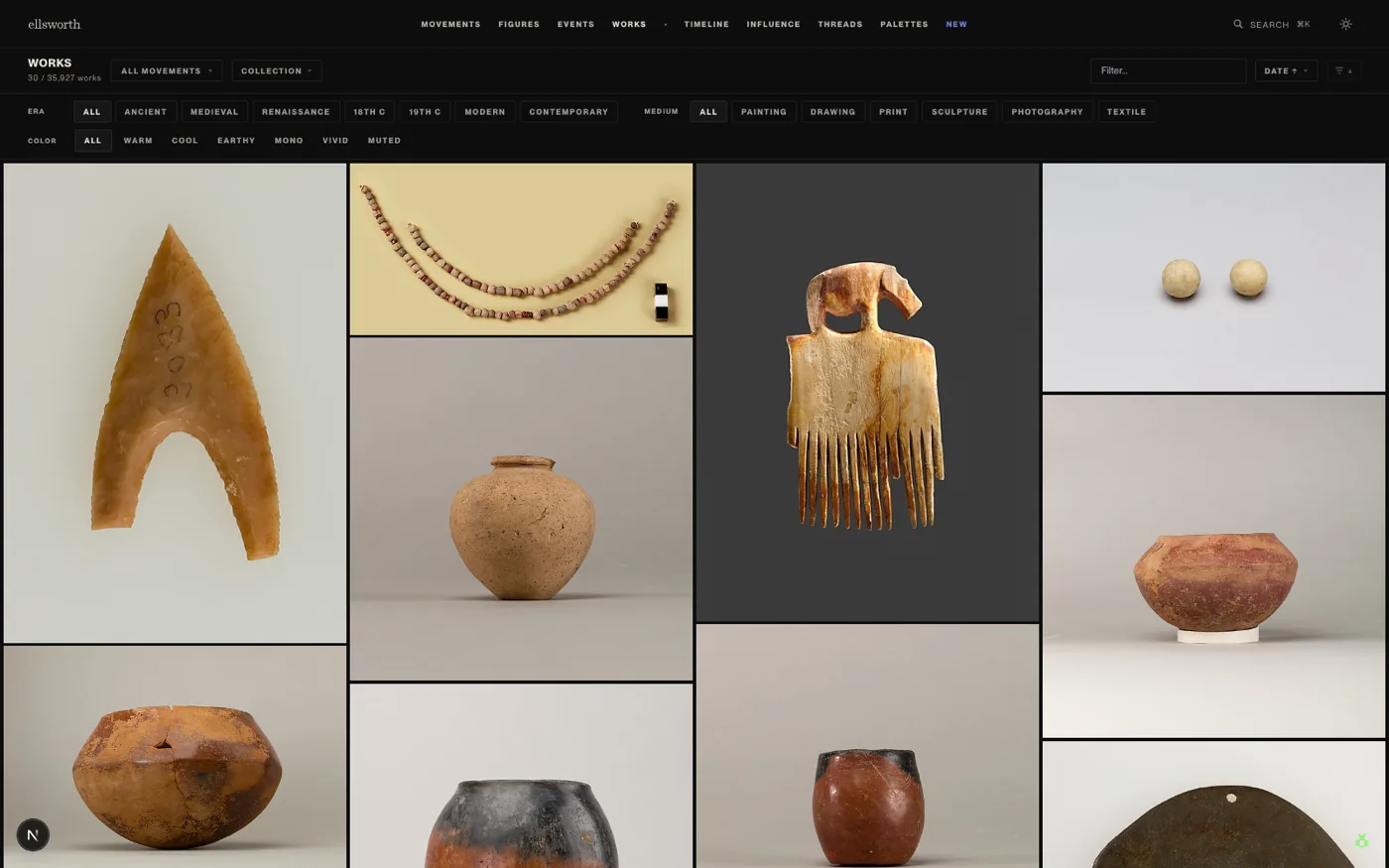Select the All era filter
The image size is (1389, 868).
tap(92, 112)
